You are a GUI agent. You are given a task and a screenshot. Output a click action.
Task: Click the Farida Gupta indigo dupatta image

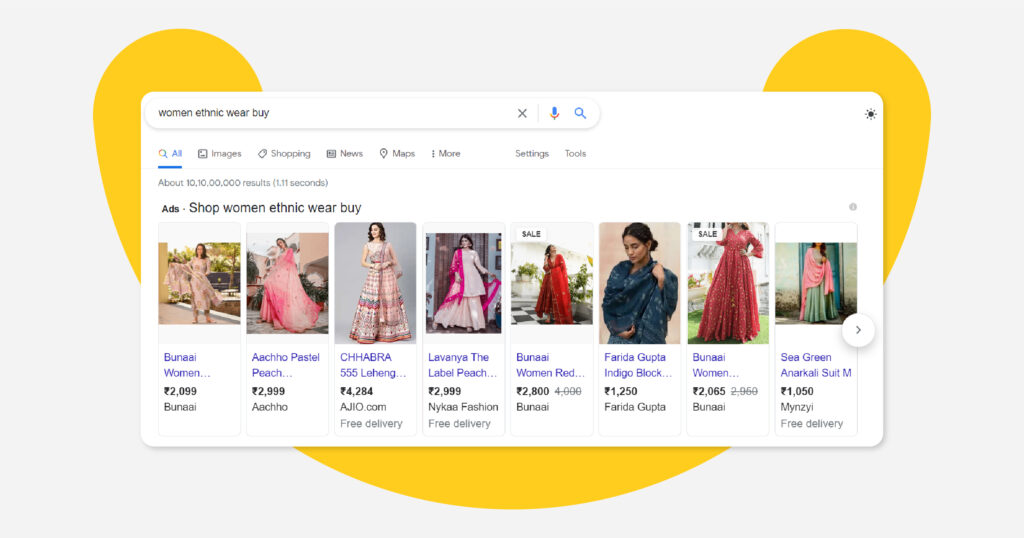pos(640,283)
